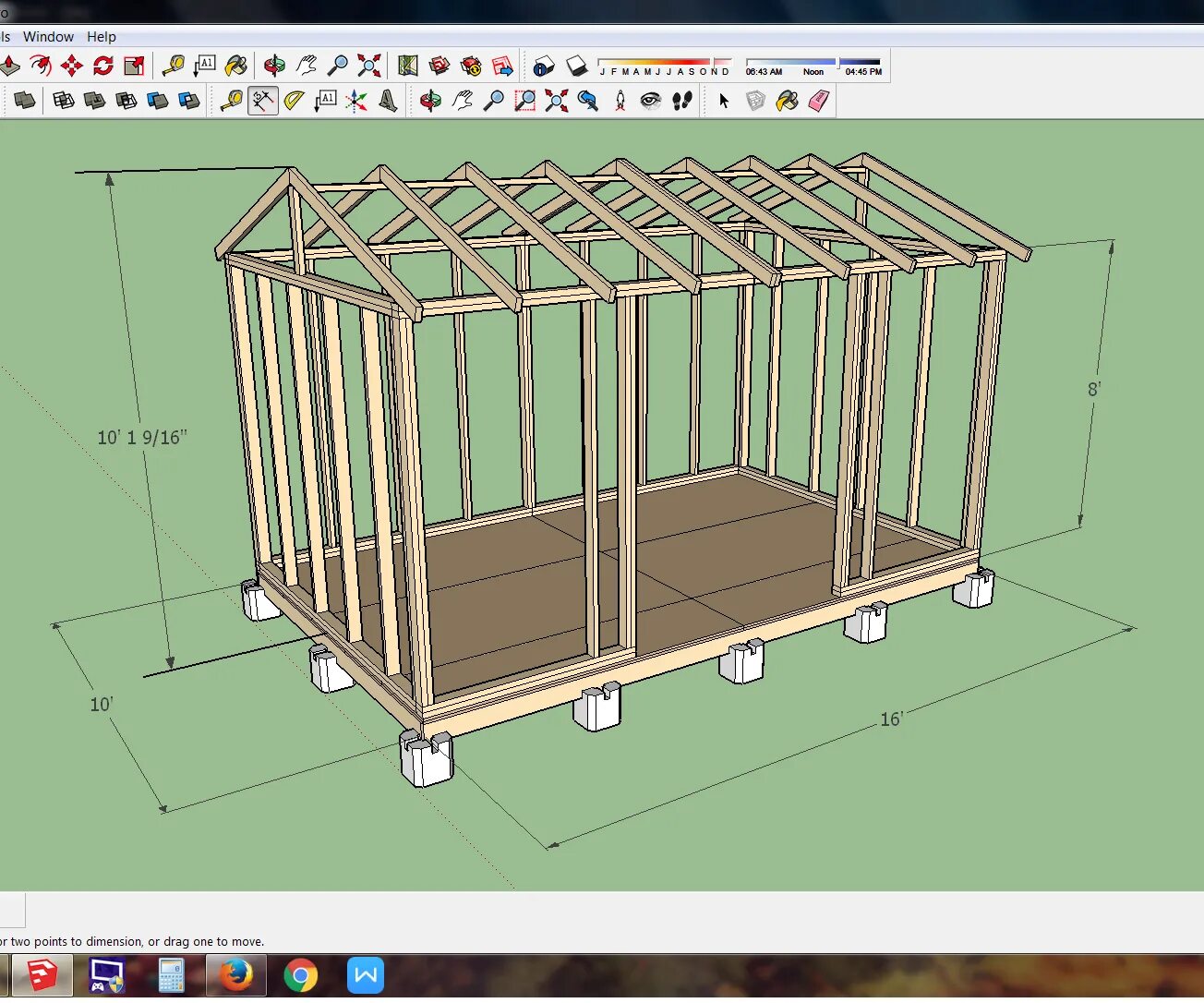Adjust the time of day shadow slider

813,62
